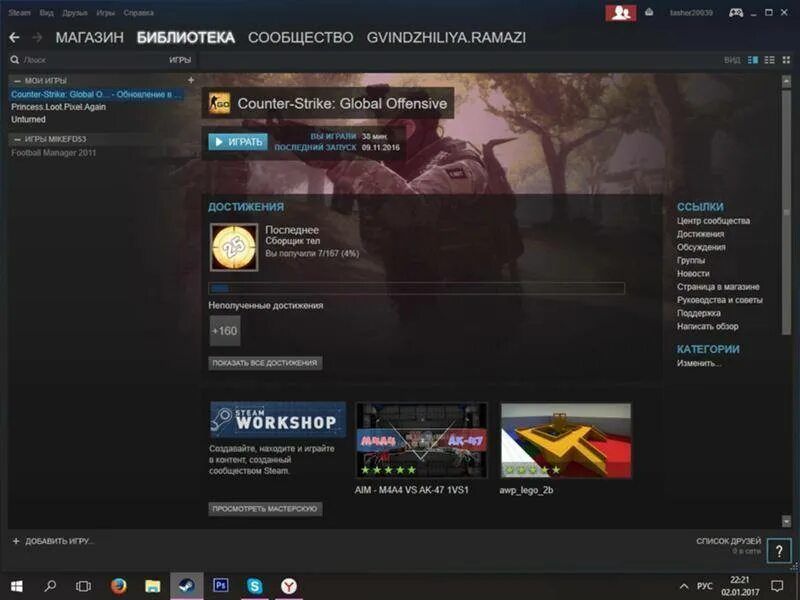This screenshot has height=600, width=800.
Task: Launch Firefox from taskbar
Action: pos(118,586)
